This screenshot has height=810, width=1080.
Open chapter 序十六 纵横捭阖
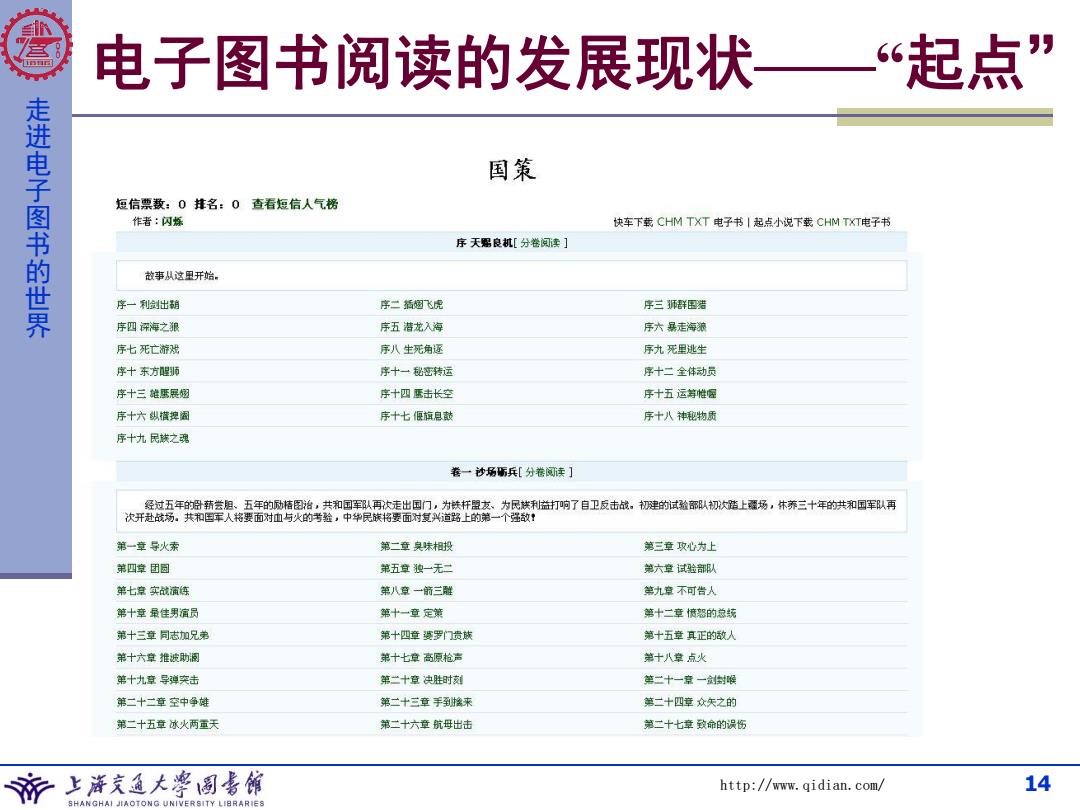tap(152, 416)
